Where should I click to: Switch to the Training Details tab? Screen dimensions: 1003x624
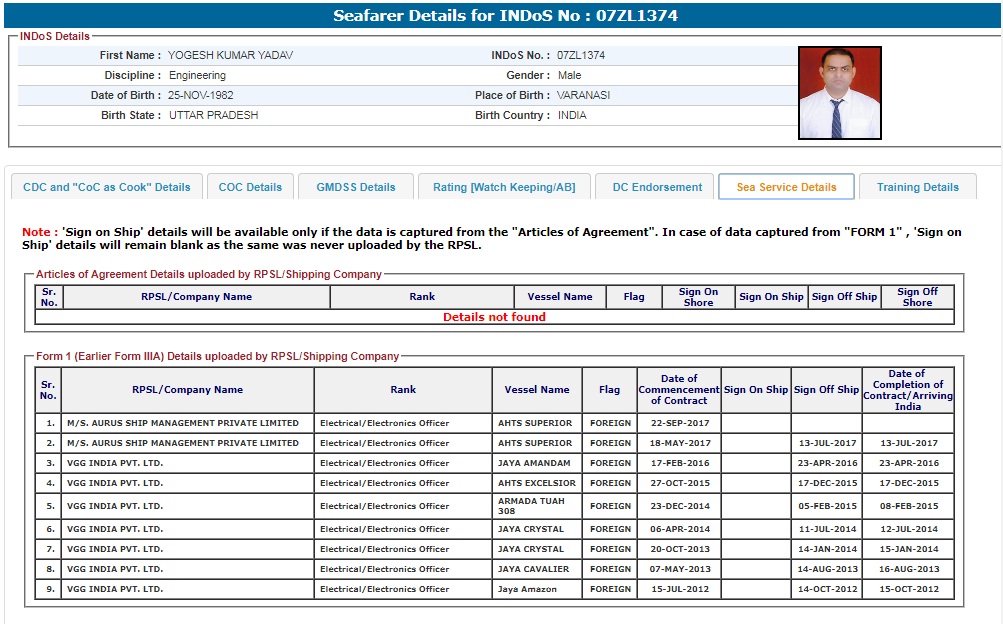click(917, 187)
